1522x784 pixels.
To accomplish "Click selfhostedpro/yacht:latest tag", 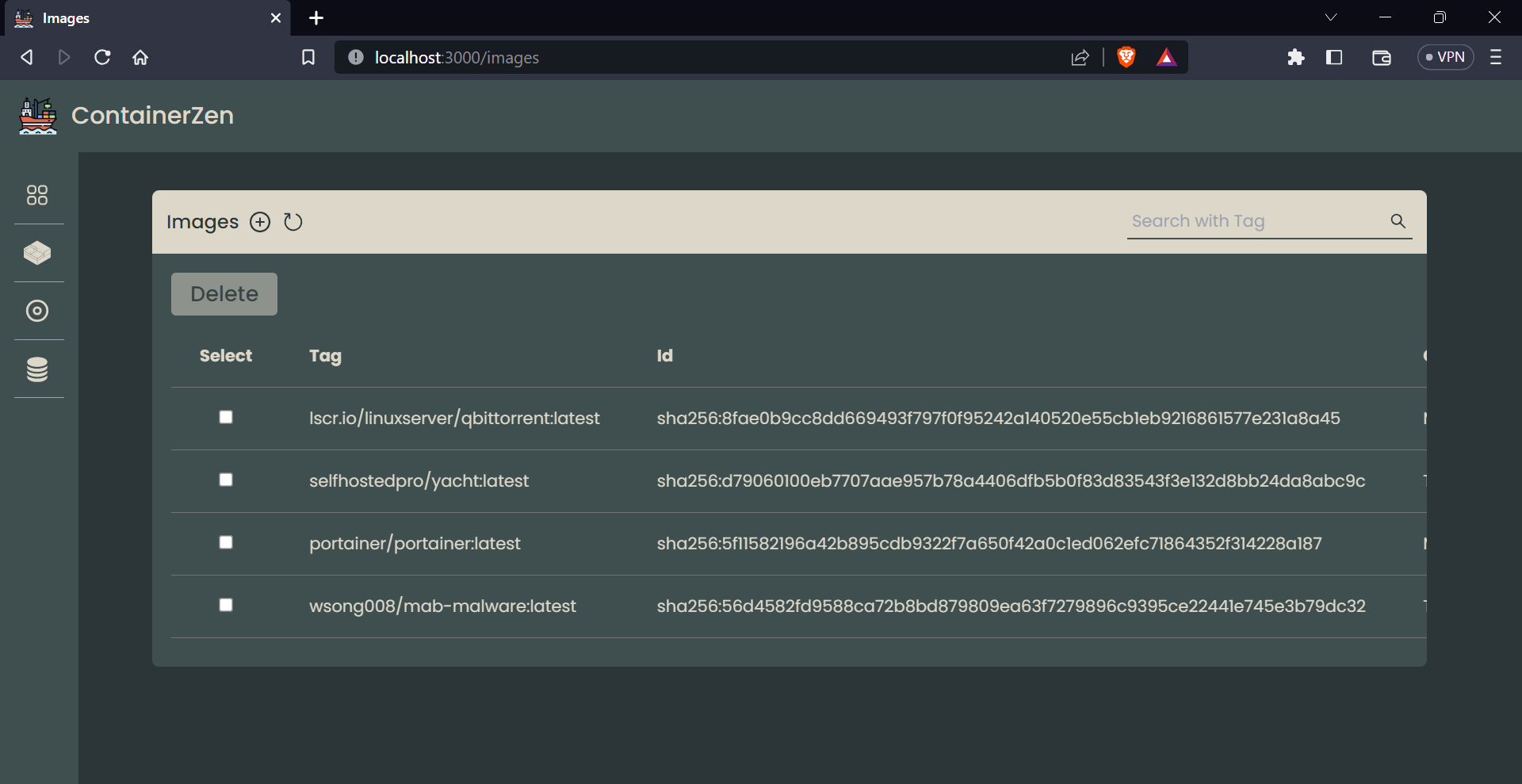I will coord(419,480).
